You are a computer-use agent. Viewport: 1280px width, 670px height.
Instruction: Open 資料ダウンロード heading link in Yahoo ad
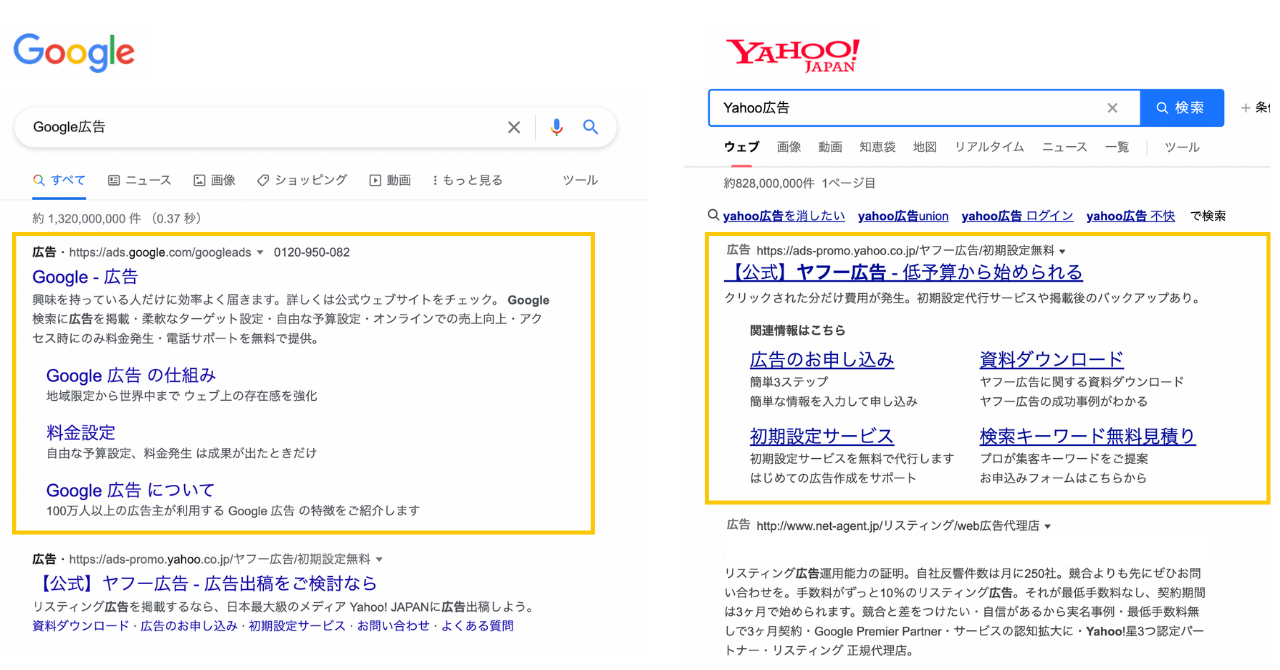pyautogui.click(x=1052, y=359)
